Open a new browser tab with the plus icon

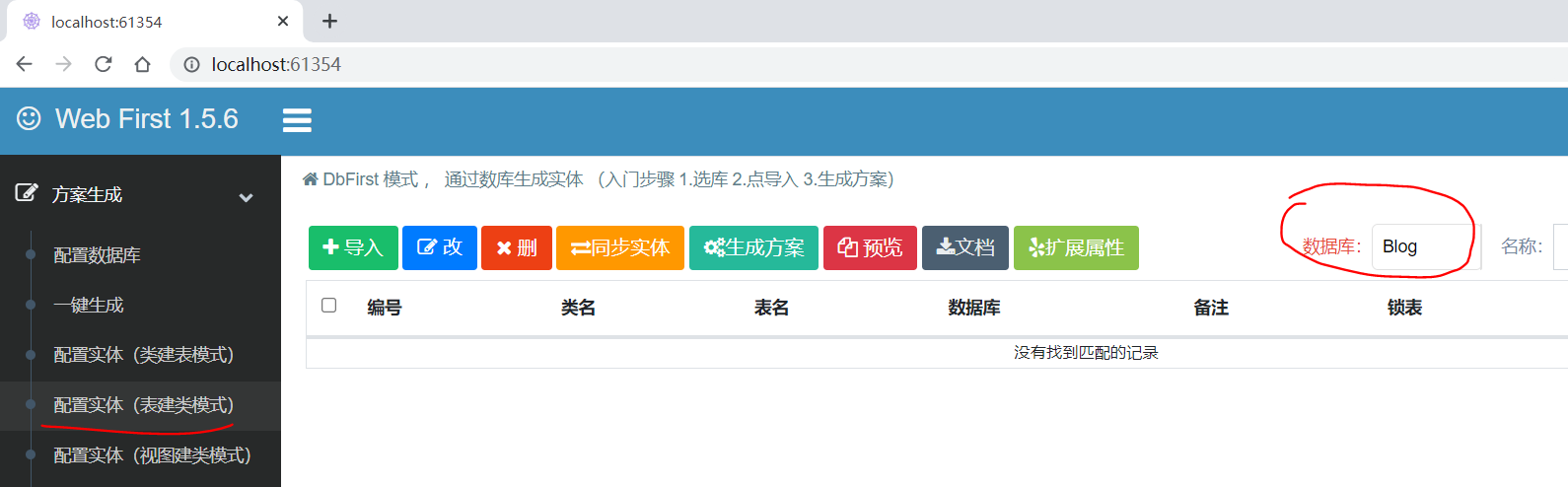(329, 21)
